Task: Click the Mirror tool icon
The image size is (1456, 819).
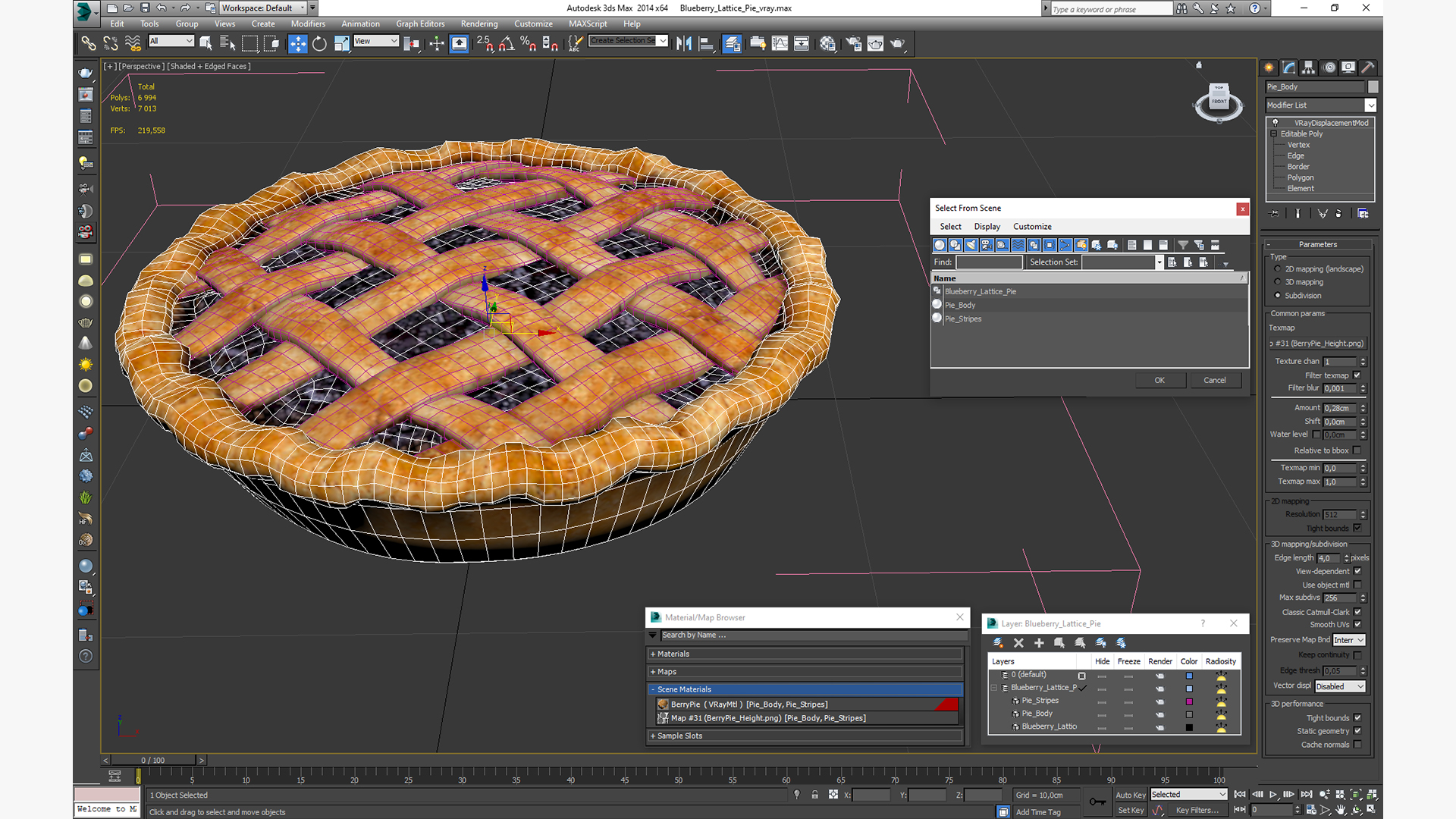Action: tap(684, 43)
